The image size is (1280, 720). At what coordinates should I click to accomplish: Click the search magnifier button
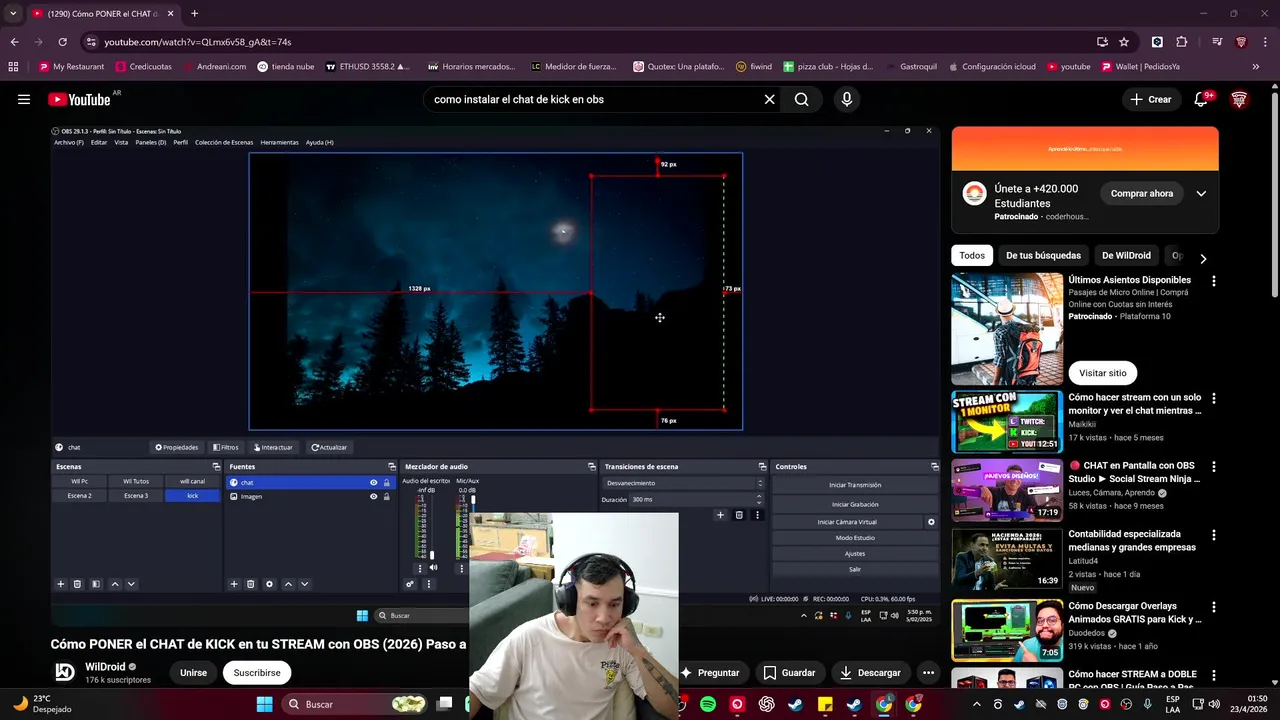click(x=802, y=99)
